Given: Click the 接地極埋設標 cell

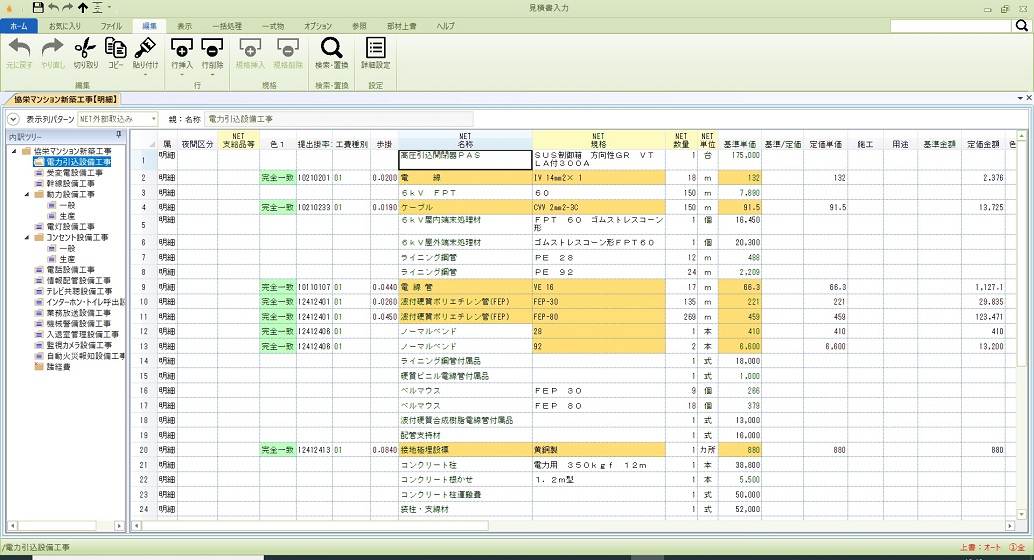Looking at the screenshot, I should pos(465,451).
